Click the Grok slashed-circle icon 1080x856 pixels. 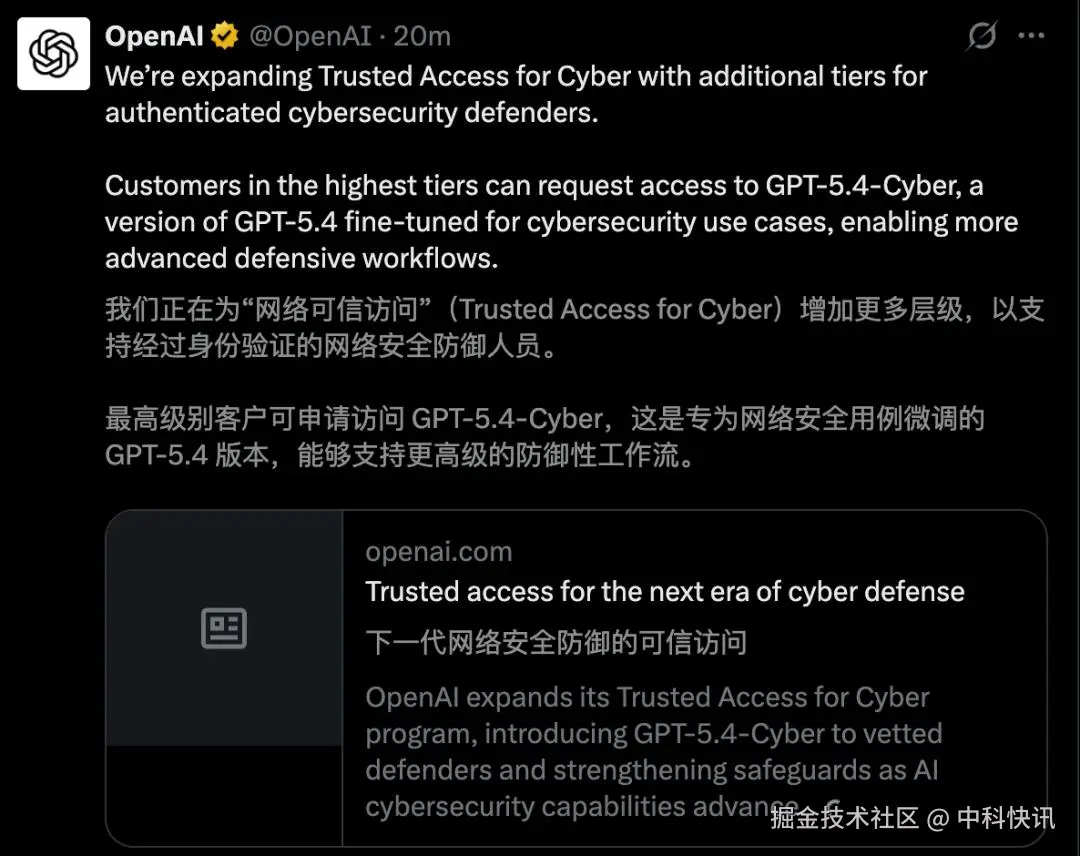(x=982, y=37)
